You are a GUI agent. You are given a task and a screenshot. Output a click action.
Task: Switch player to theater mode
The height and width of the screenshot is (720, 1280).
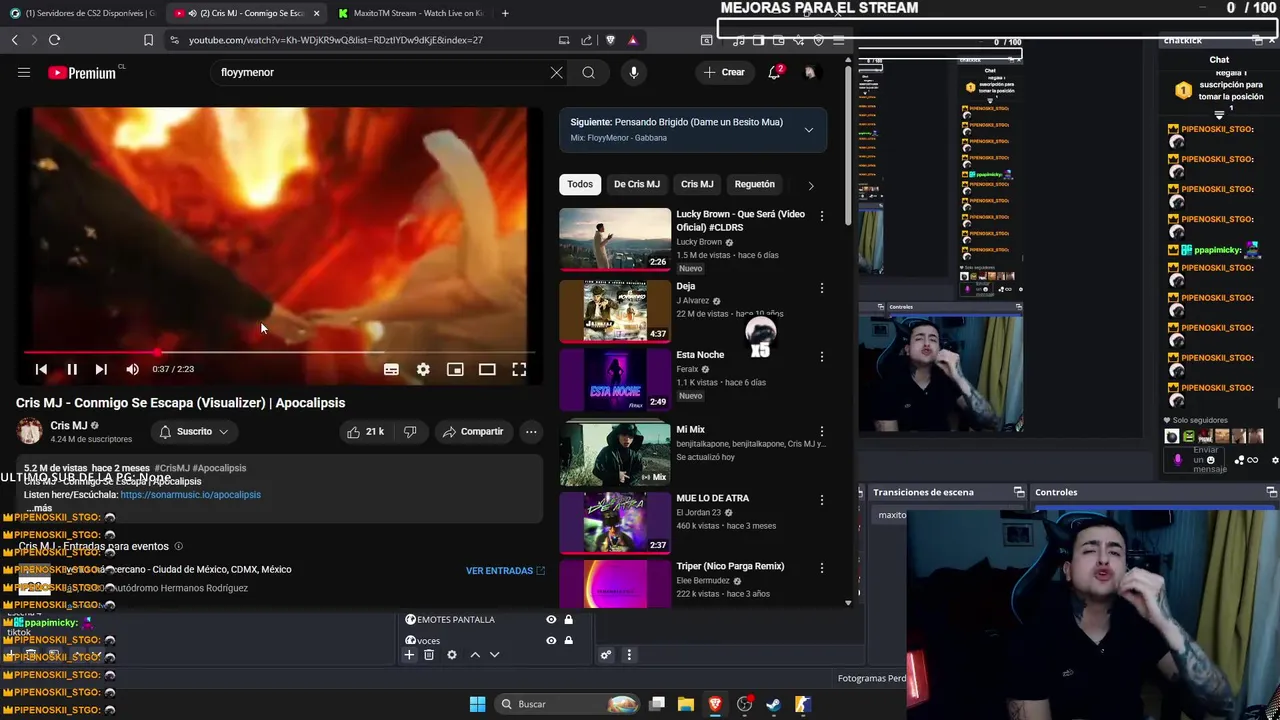[487, 369]
